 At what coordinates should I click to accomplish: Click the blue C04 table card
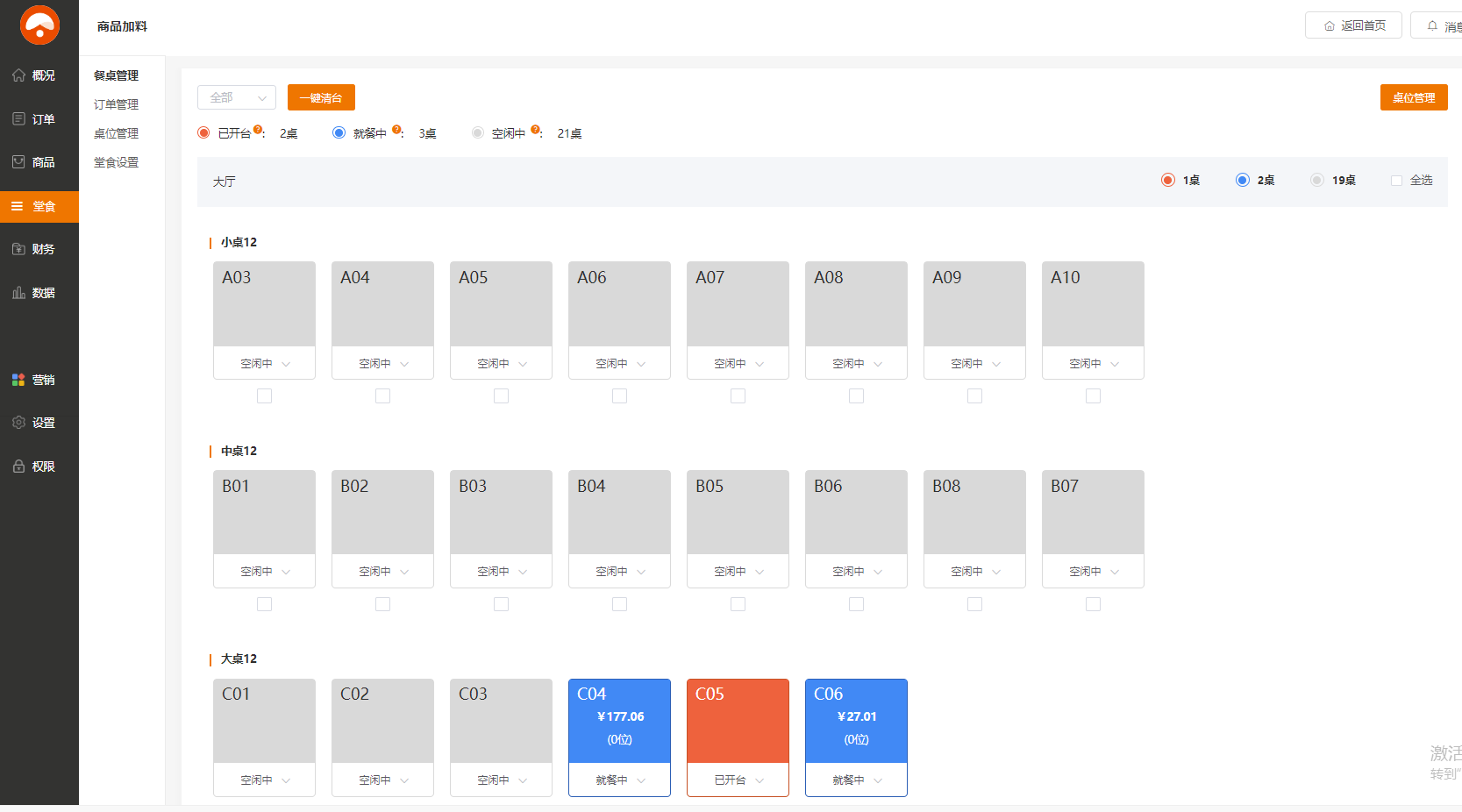(619, 721)
